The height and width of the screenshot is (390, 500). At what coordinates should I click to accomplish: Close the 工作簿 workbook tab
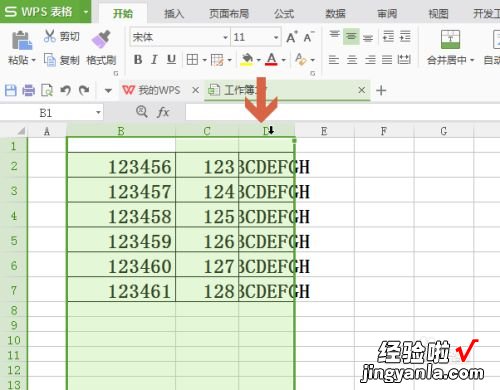362,90
